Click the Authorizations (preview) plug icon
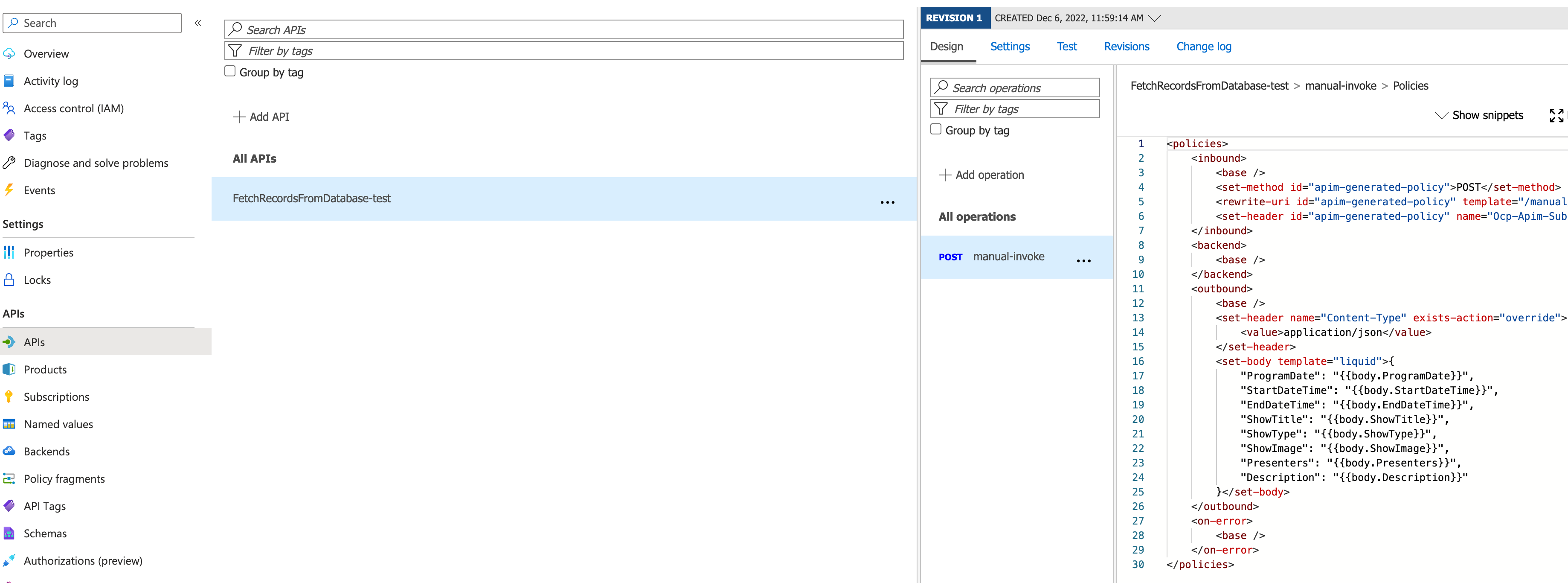This screenshot has width=1568, height=583. [x=9, y=560]
